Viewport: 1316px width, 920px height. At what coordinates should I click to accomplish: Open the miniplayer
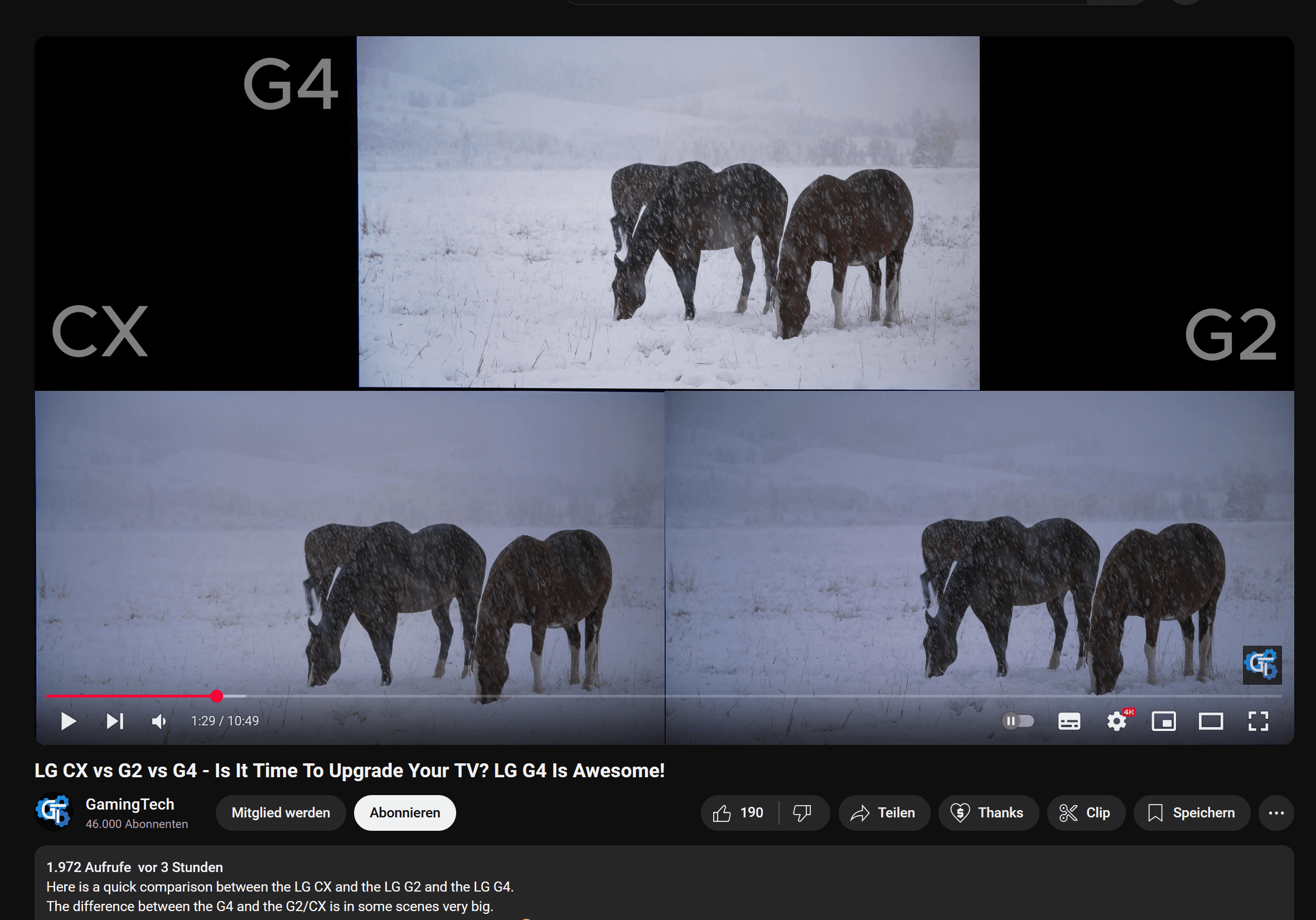pyautogui.click(x=1164, y=721)
